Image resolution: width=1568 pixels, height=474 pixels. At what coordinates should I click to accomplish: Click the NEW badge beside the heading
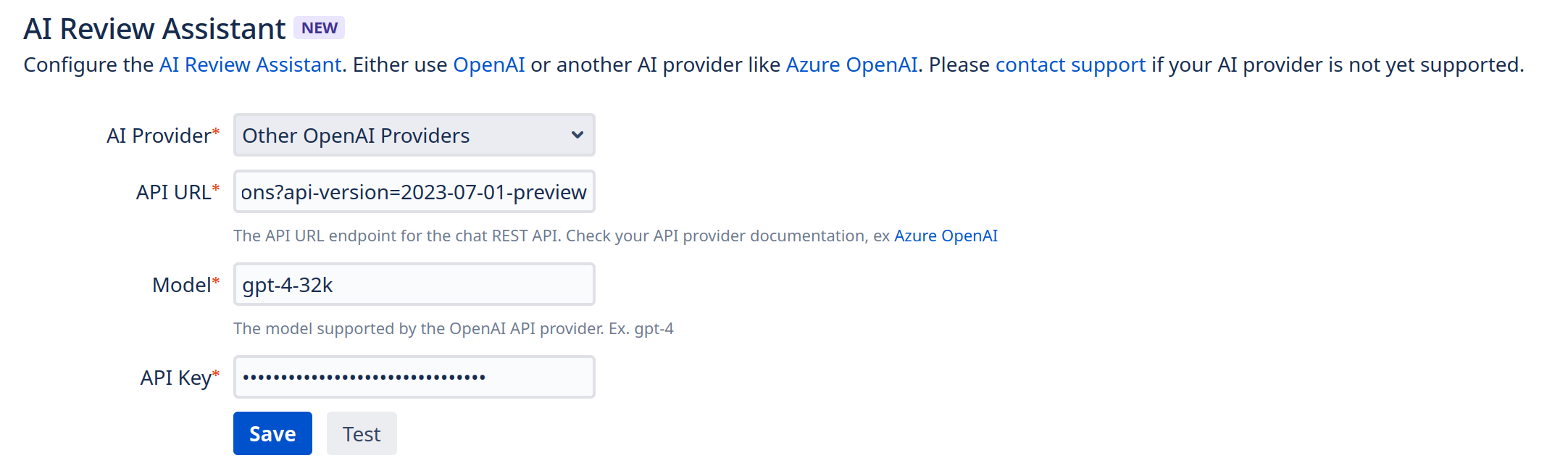tap(320, 28)
